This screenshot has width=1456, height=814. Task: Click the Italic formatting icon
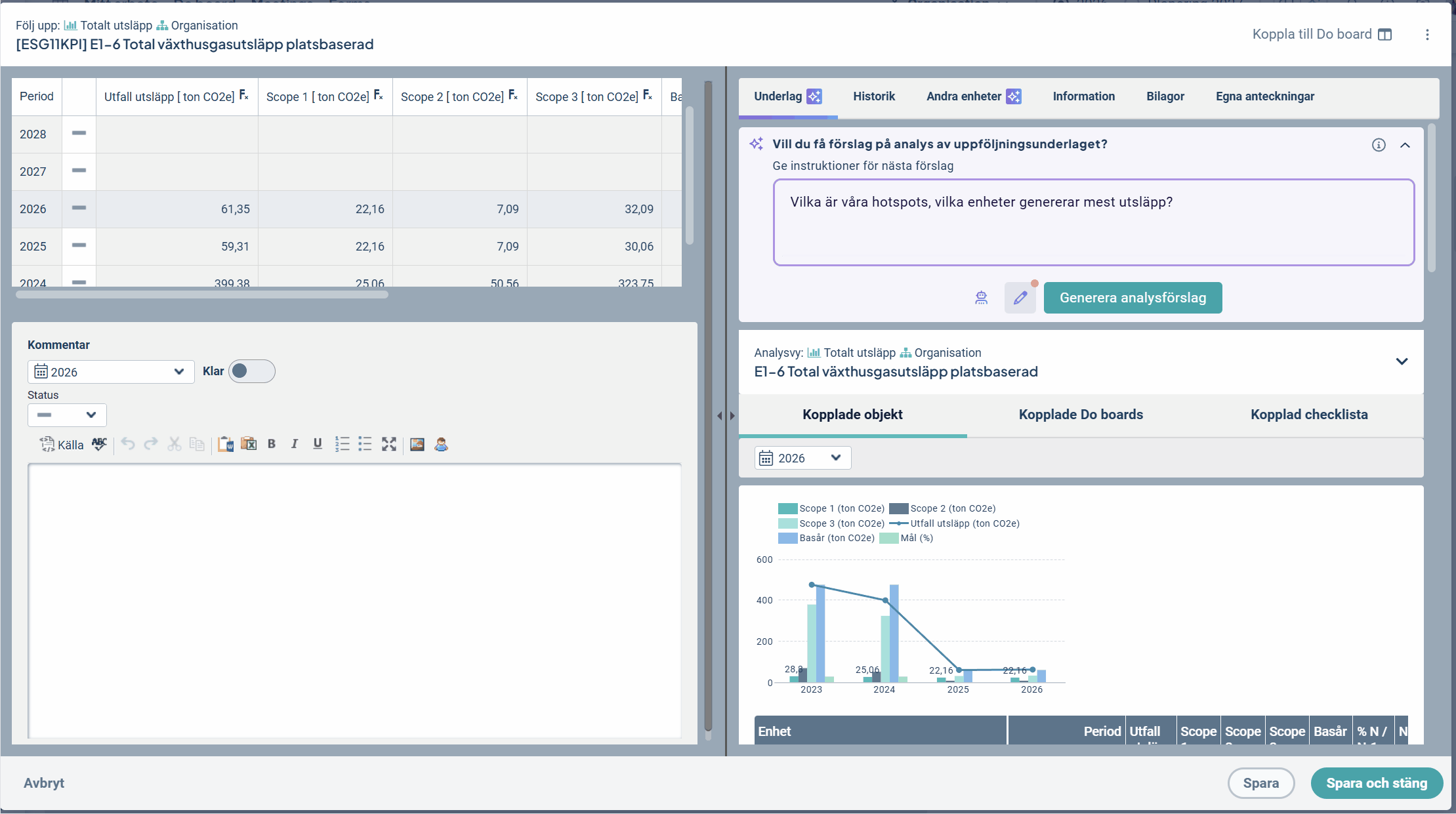point(295,444)
